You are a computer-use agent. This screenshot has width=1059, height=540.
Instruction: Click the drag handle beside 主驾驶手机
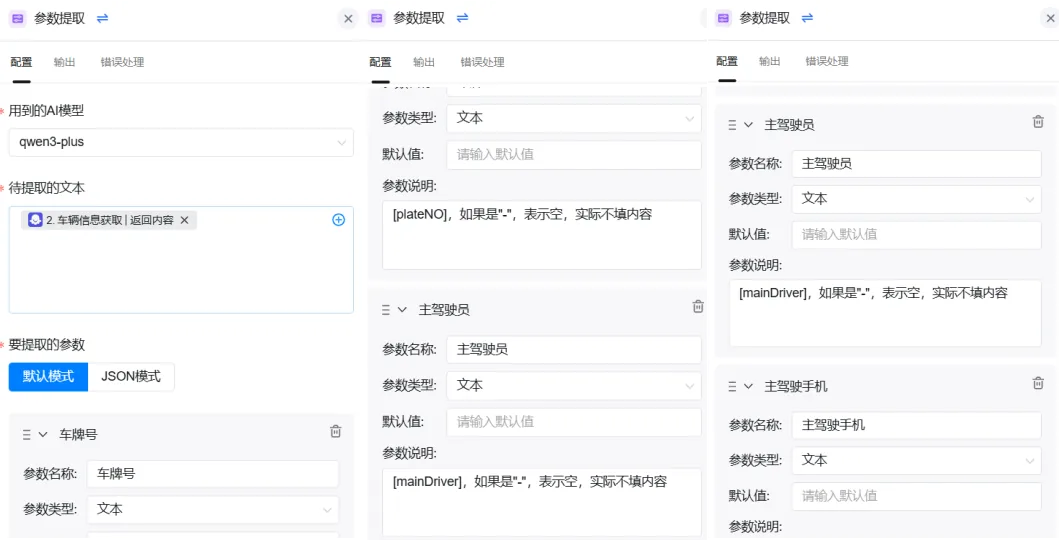click(732, 386)
